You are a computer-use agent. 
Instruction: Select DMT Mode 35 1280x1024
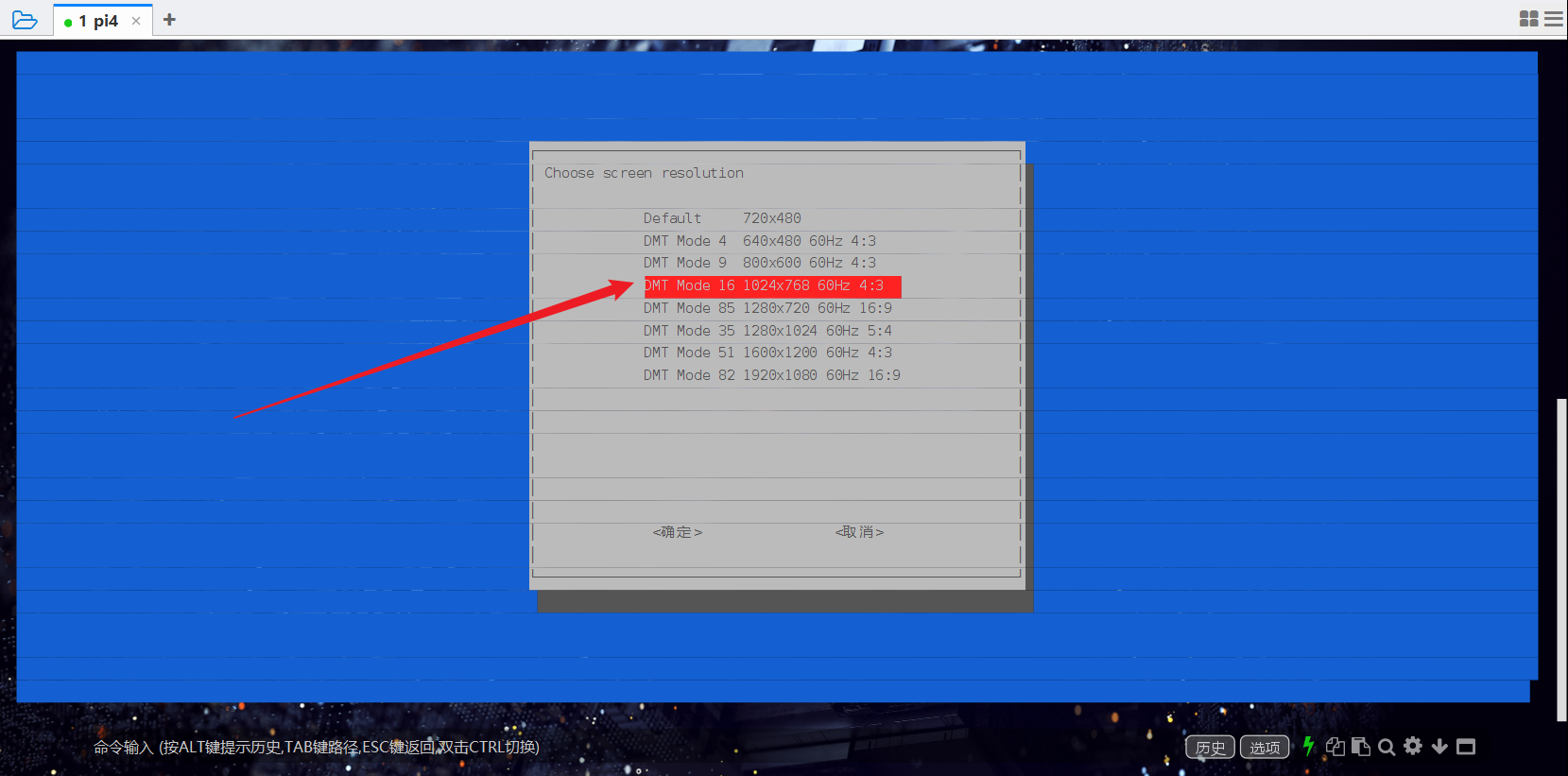767,331
